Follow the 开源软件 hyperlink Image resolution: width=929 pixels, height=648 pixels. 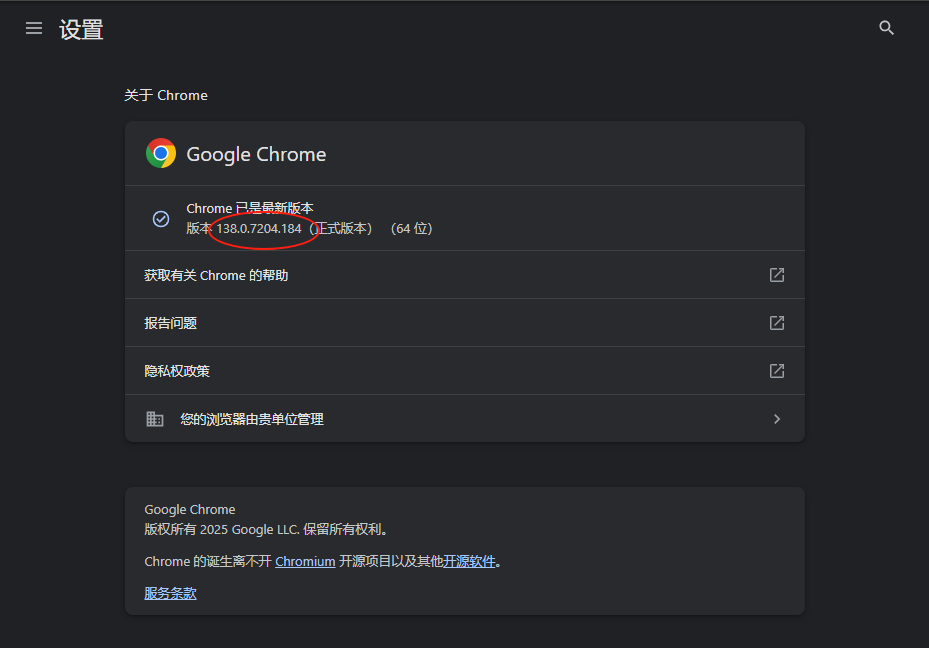(469, 562)
